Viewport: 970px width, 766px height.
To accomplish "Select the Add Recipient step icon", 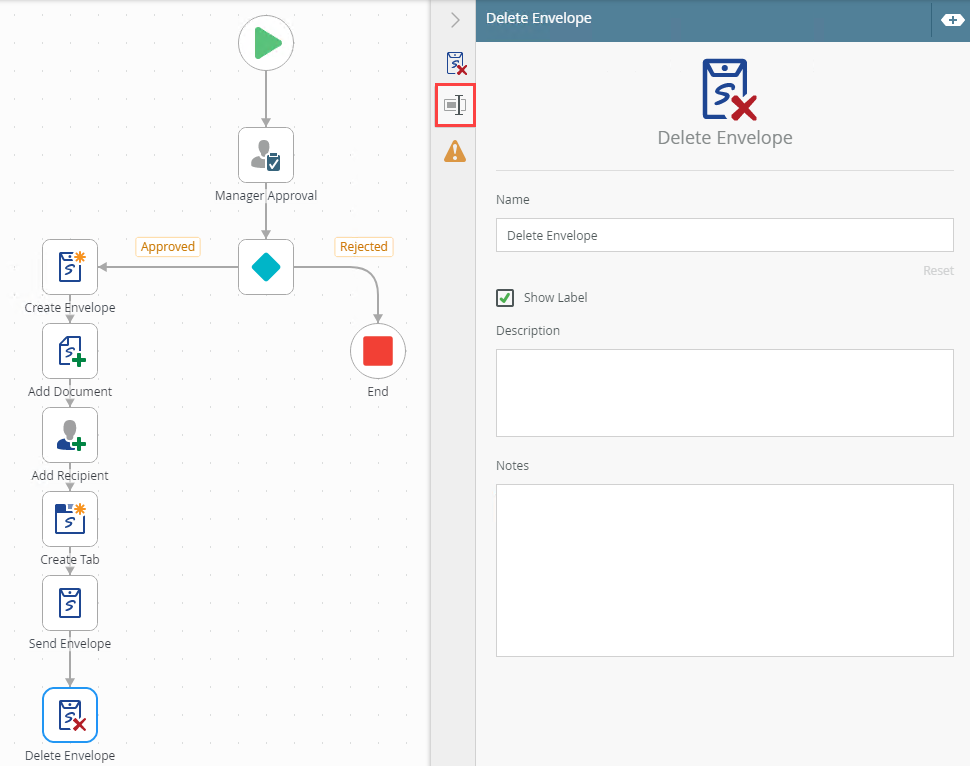I will [70, 435].
